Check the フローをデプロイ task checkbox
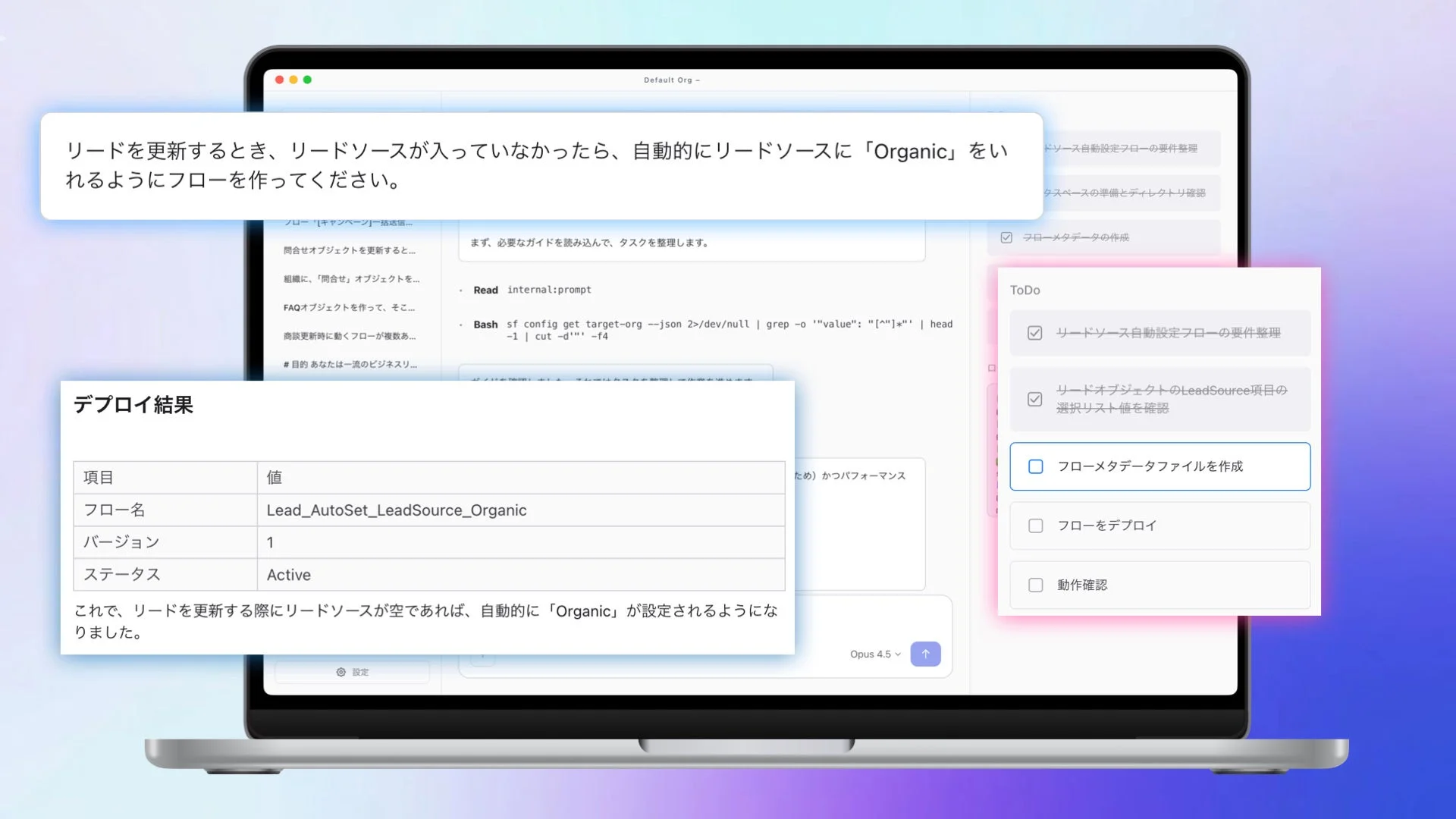Screen dimensions: 1456x819 1035,525
